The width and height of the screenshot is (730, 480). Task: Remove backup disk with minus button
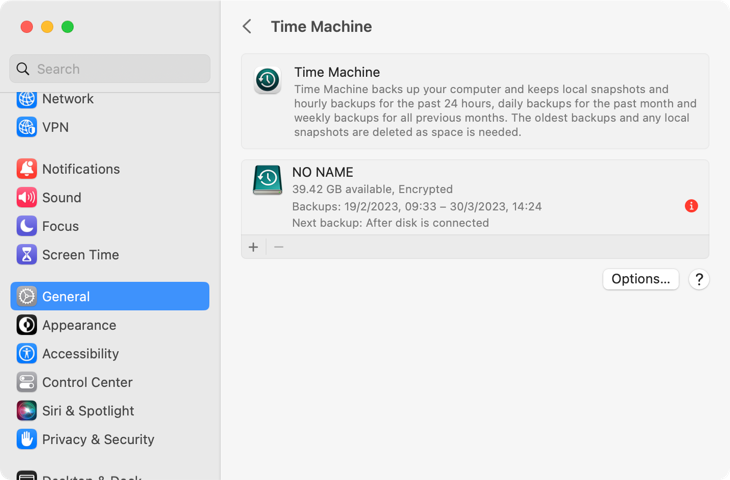tap(278, 247)
